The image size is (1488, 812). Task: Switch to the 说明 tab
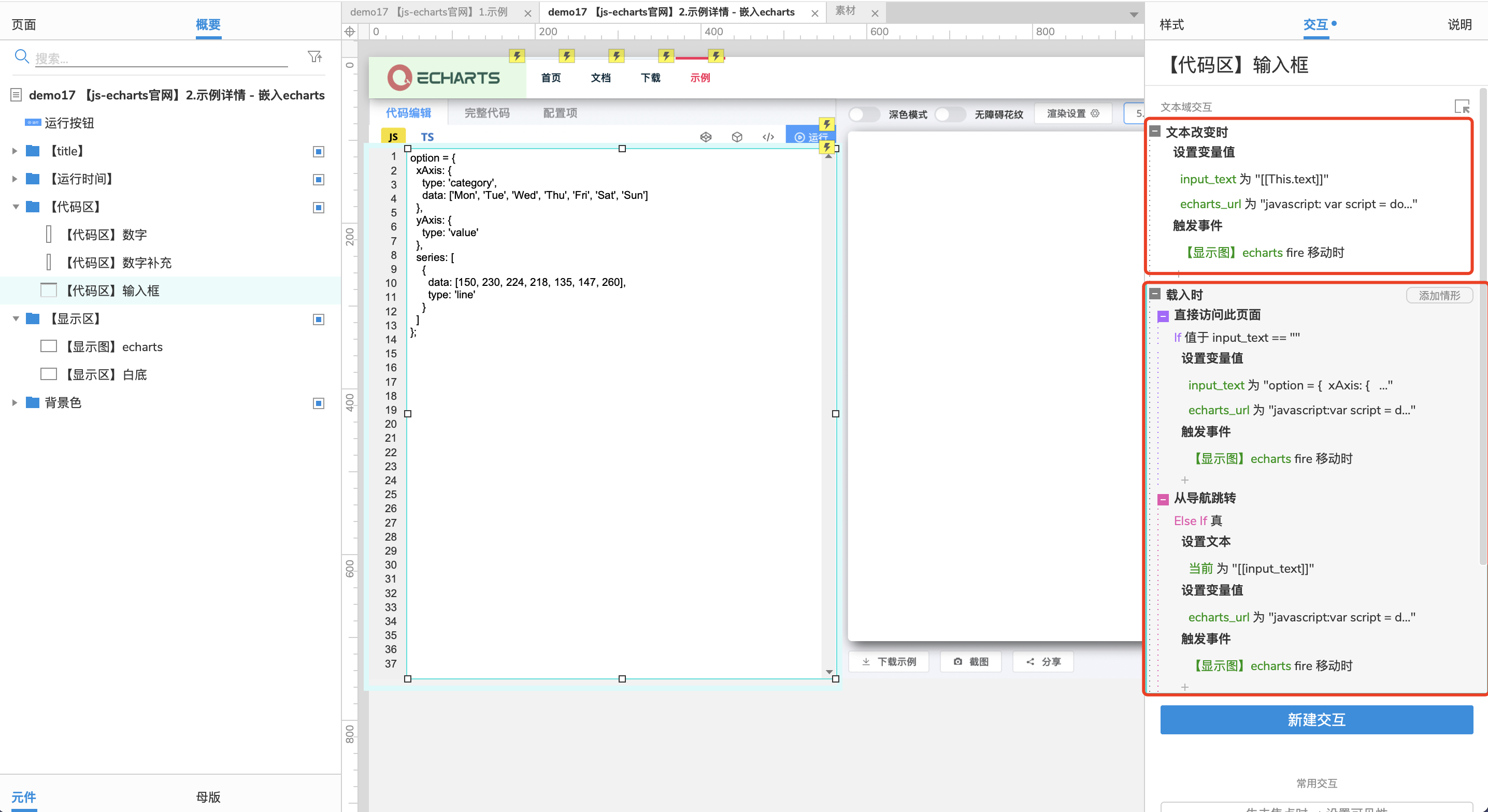[1459, 24]
